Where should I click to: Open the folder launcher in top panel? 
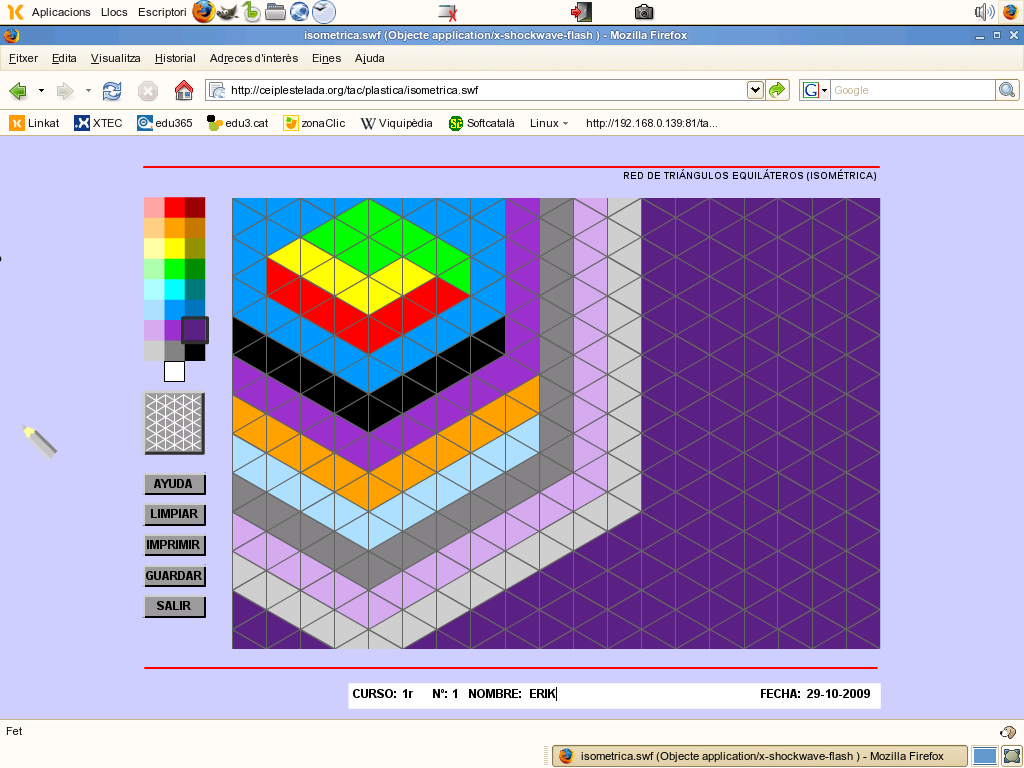pos(275,12)
